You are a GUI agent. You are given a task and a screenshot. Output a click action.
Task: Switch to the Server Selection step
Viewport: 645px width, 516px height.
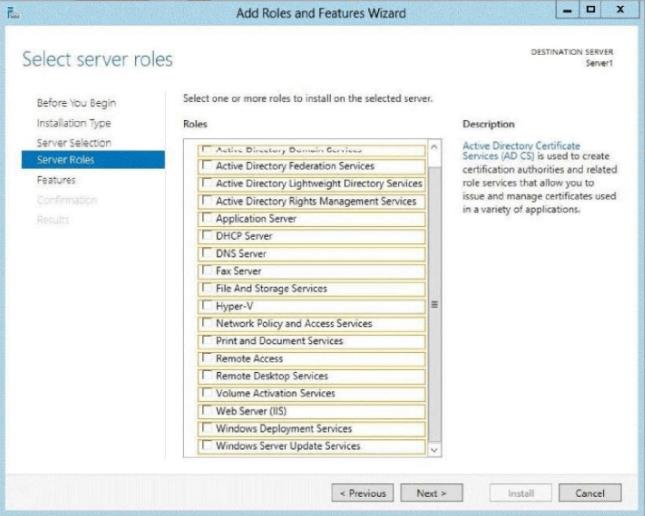tap(74, 143)
